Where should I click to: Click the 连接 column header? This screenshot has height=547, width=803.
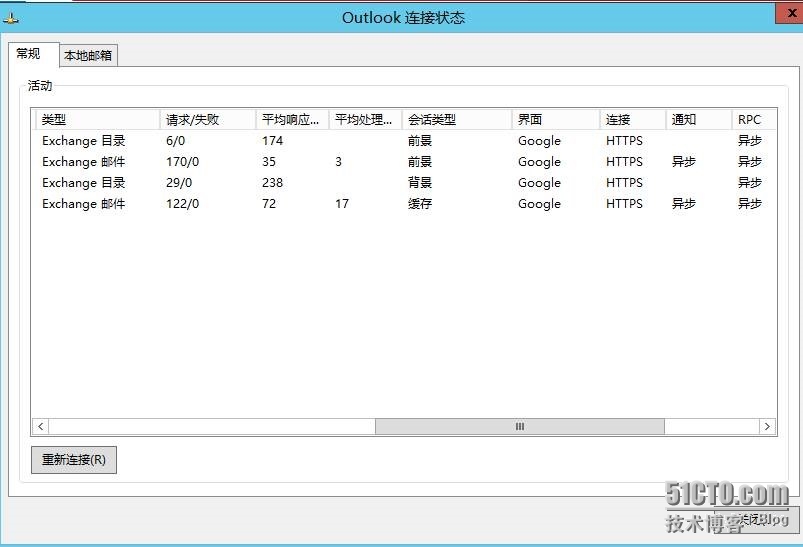[632, 119]
